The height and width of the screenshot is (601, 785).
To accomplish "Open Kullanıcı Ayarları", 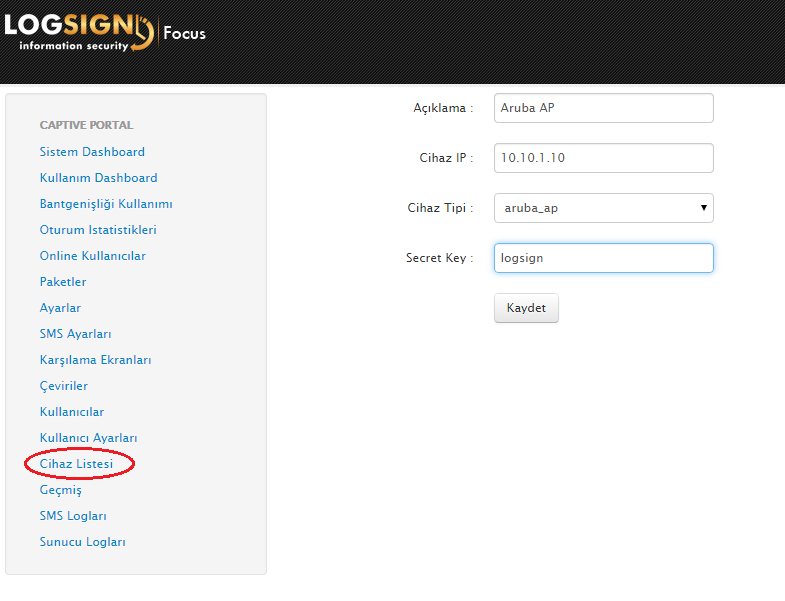I will pyautogui.click(x=89, y=438).
